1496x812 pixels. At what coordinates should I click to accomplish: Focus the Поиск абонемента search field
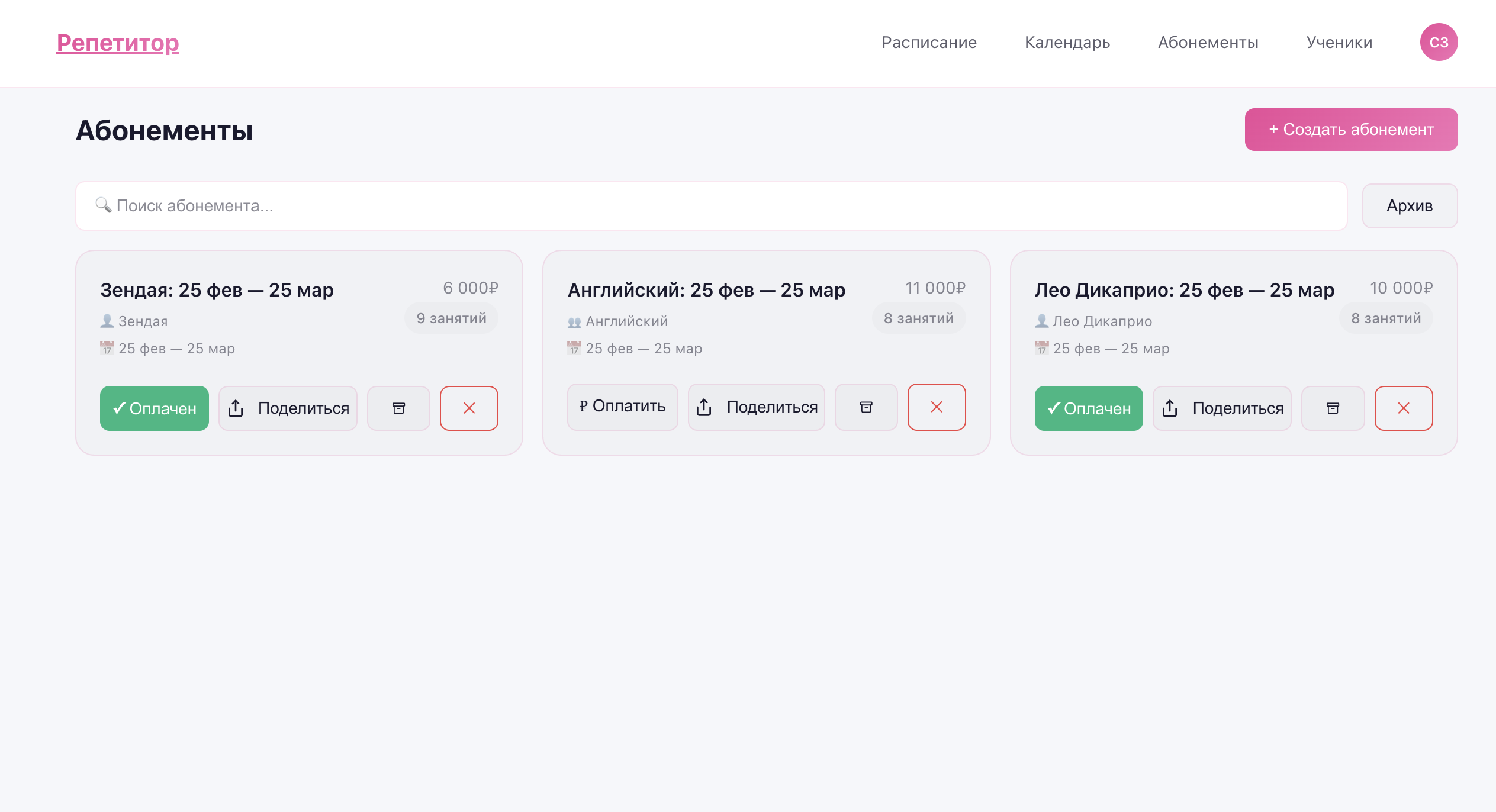(710, 206)
